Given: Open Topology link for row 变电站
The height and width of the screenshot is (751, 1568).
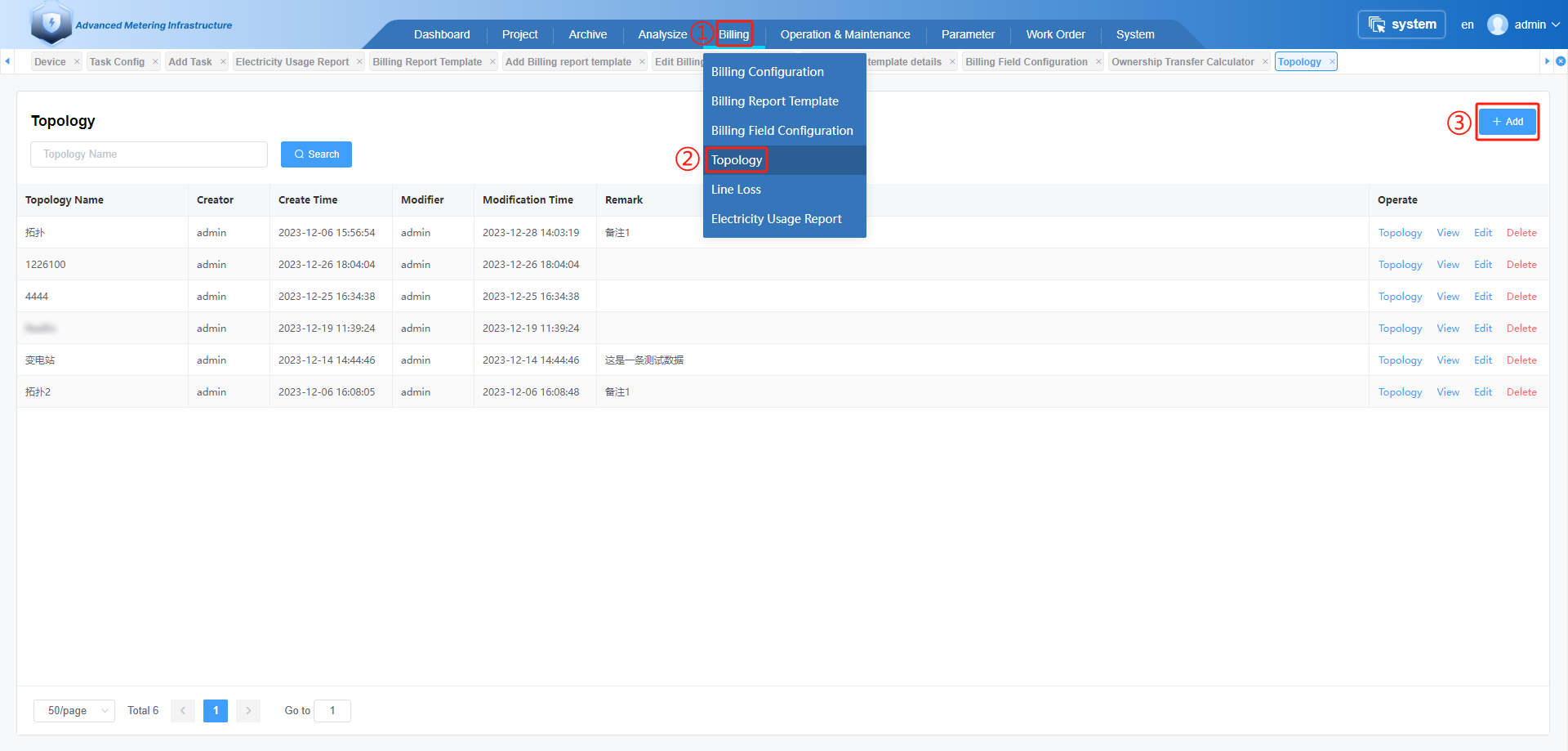Looking at the screenshot, I should [x=1400, y=360].
